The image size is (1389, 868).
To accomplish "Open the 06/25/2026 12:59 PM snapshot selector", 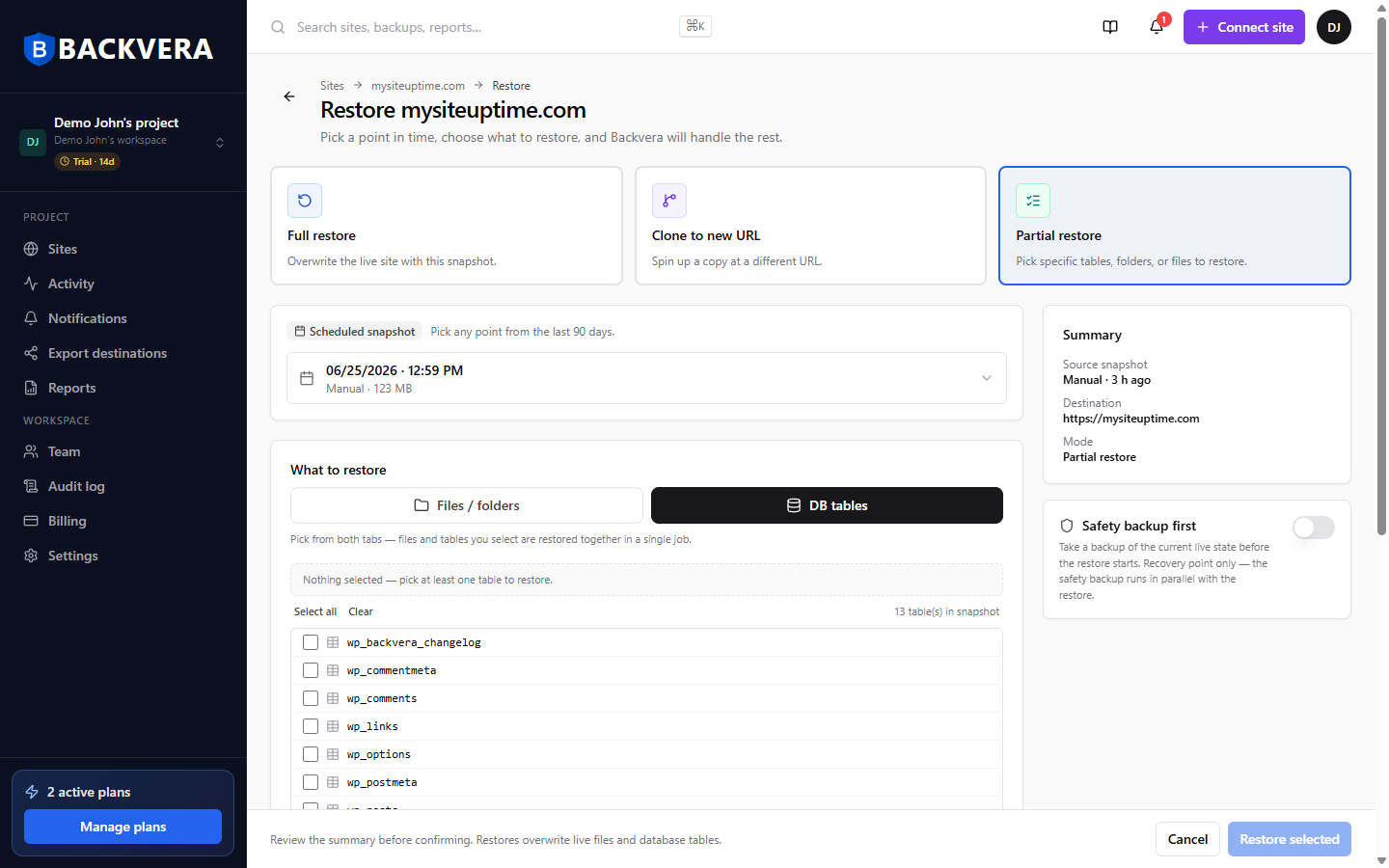I will (x=646, y=378).
